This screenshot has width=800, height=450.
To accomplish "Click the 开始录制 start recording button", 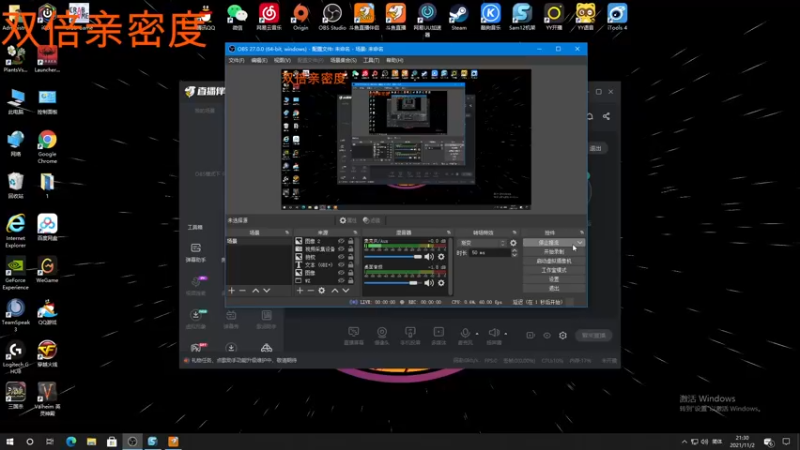I will click(x=554, y=252).
